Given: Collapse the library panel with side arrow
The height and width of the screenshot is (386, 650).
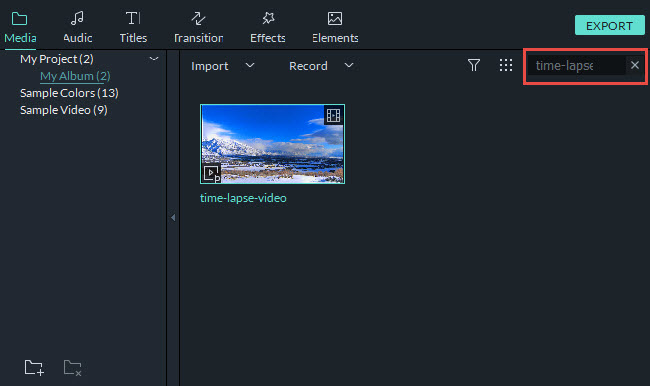Looking at the screenshot, I should 173,217.
